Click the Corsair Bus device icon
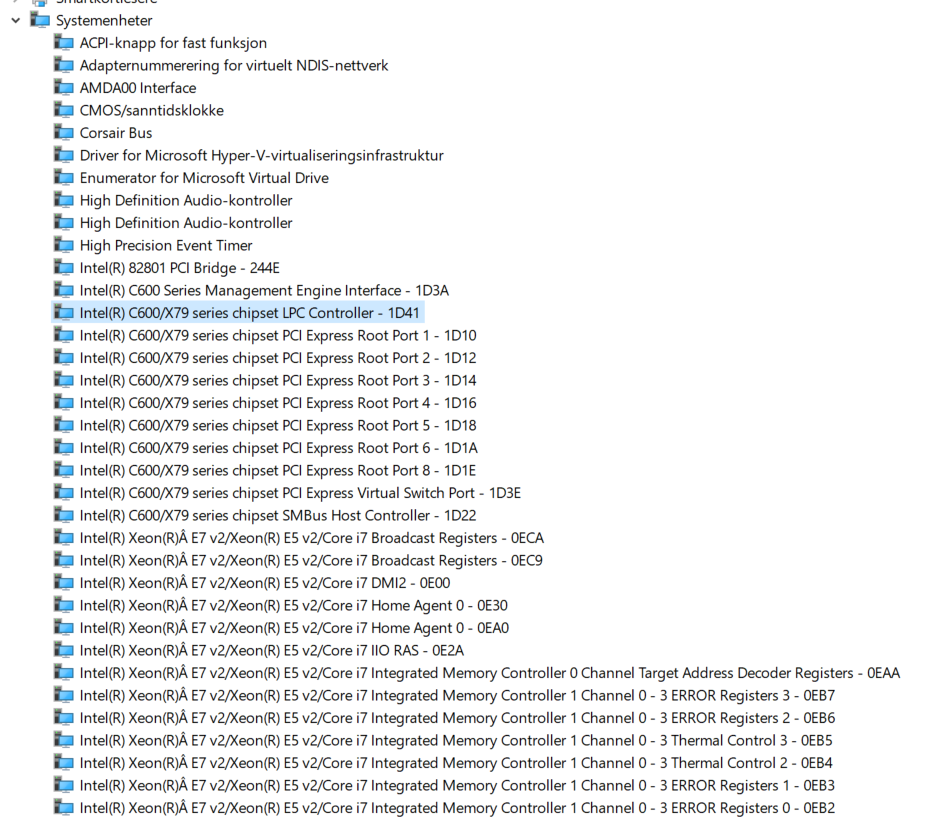The height and width of the screenshot is (820, 946). tap(64, 132)
